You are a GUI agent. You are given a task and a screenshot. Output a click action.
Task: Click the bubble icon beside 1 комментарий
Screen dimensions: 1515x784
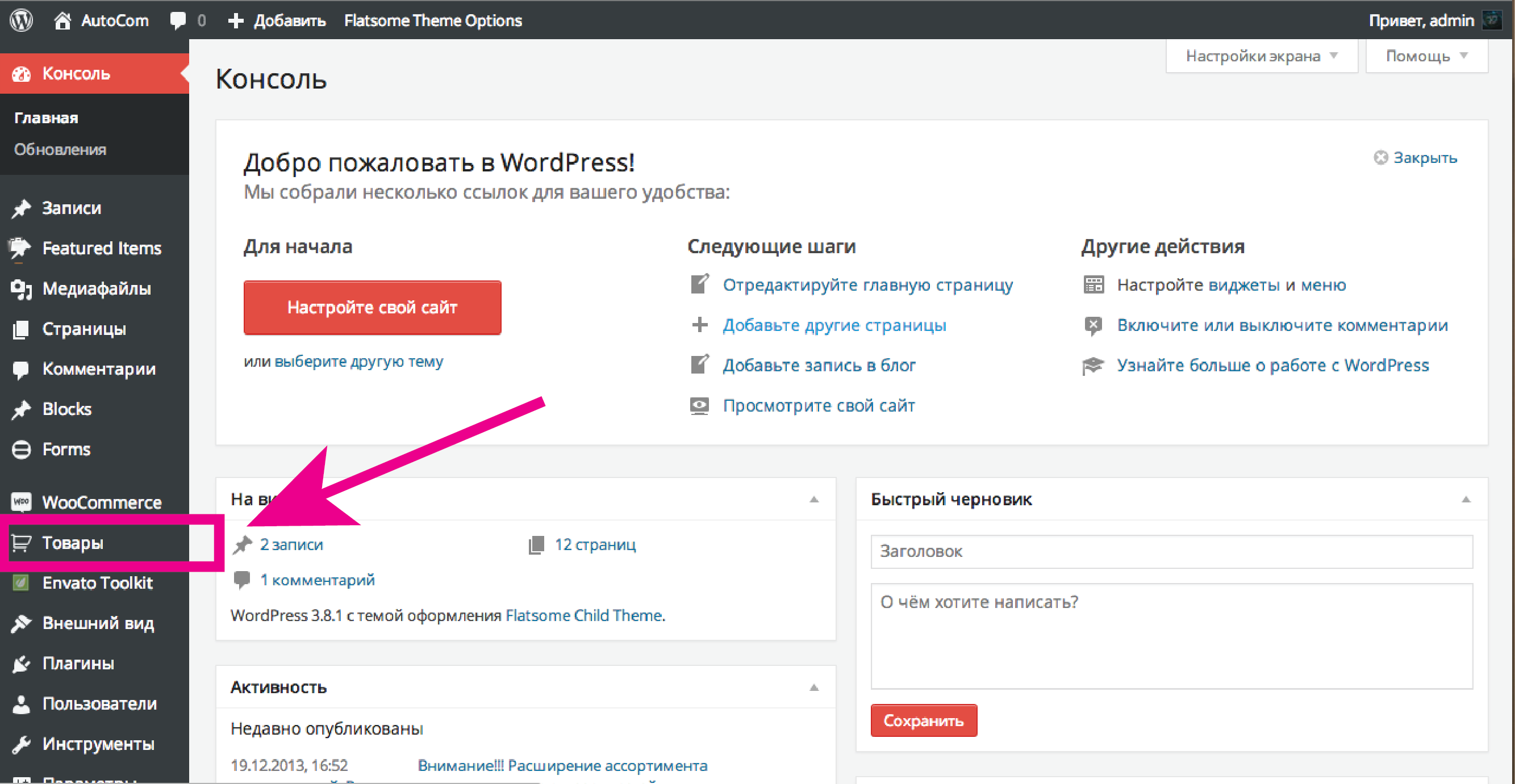[242, 580]
